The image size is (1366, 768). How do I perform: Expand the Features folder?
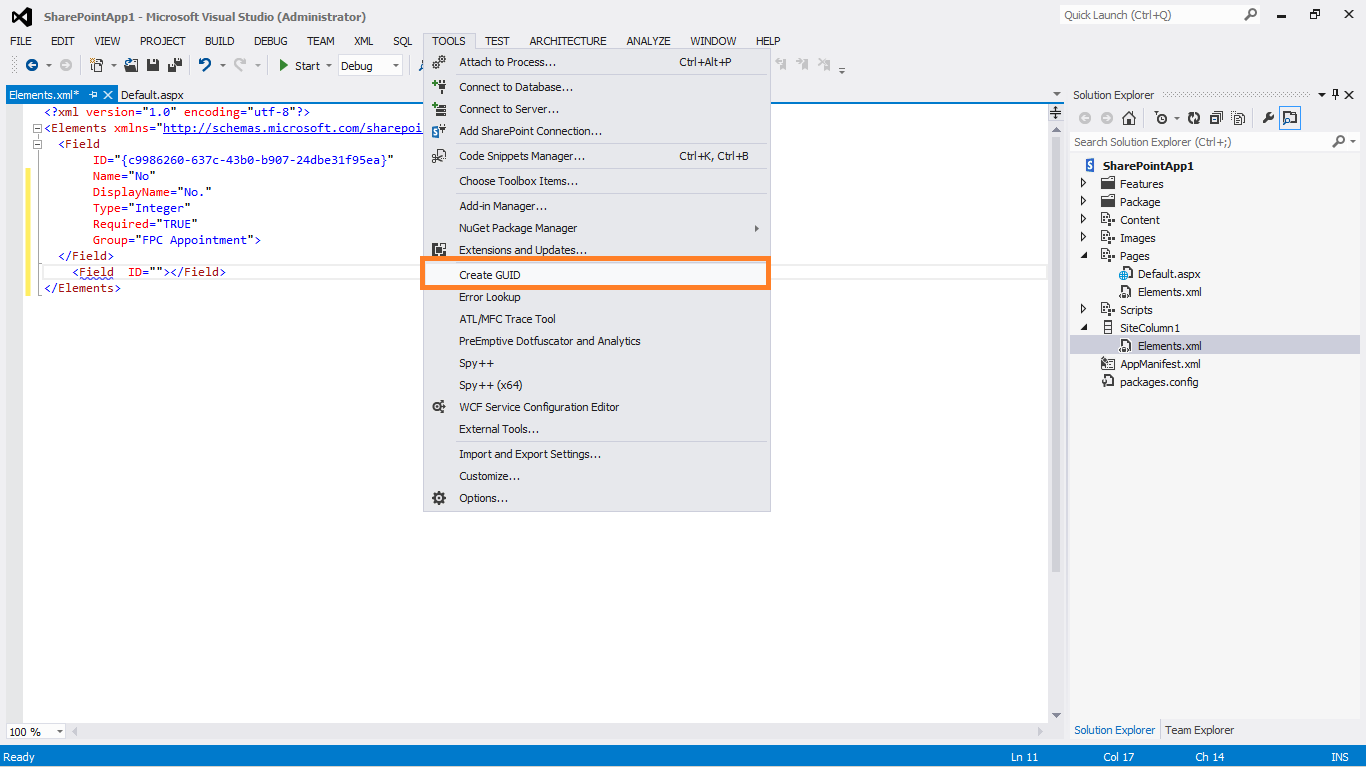[x=1084, y=184]
